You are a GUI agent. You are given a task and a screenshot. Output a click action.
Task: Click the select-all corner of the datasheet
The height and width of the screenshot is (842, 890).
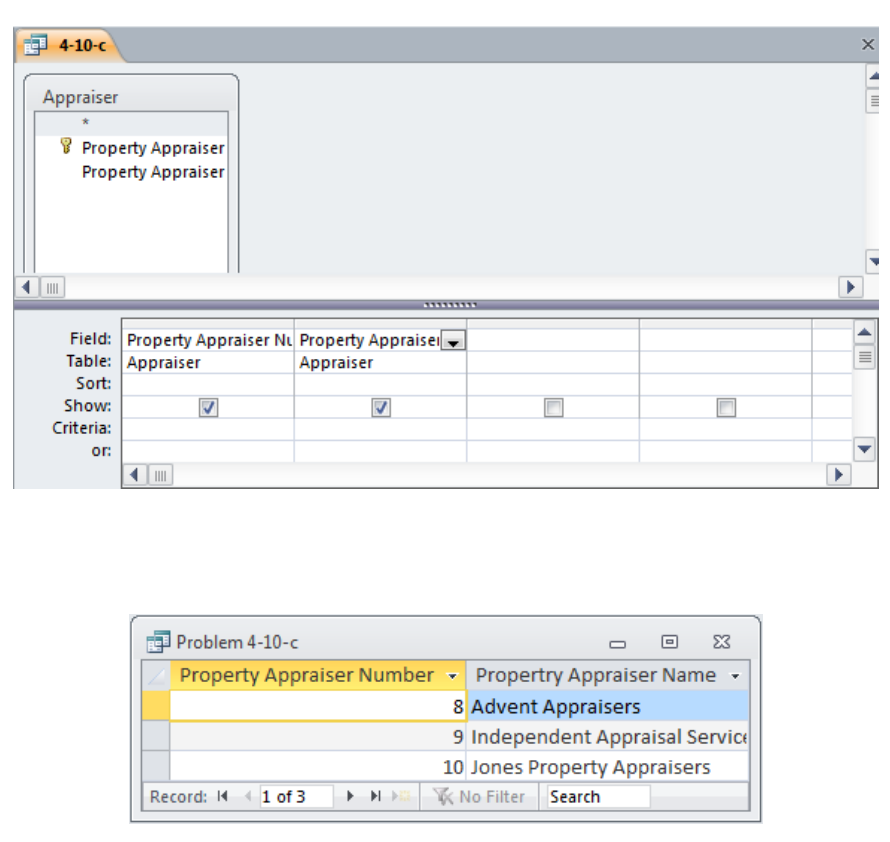[x=156, y=676]
